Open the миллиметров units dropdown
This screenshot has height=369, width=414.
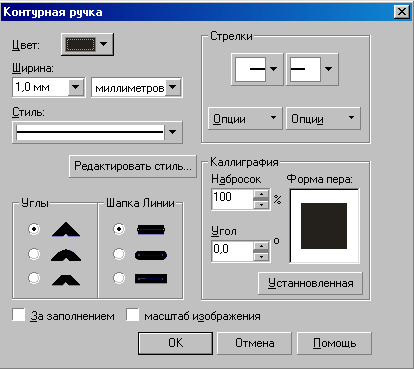tap(173, 87)
